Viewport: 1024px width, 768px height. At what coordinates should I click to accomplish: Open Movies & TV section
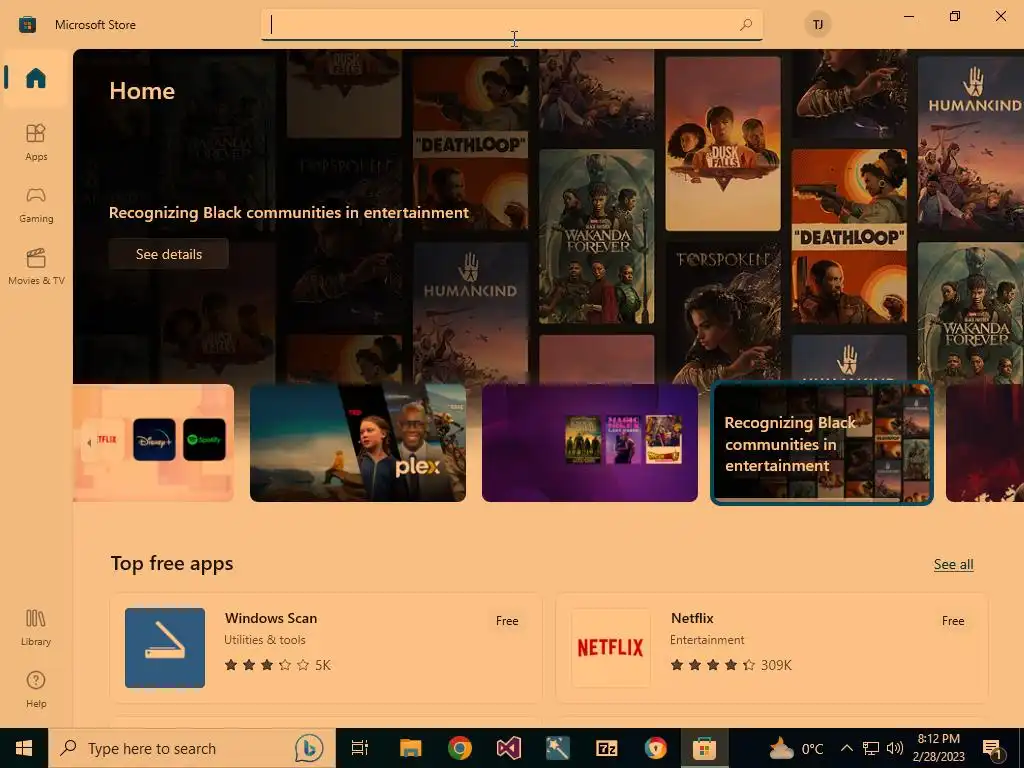pos(36,267)
